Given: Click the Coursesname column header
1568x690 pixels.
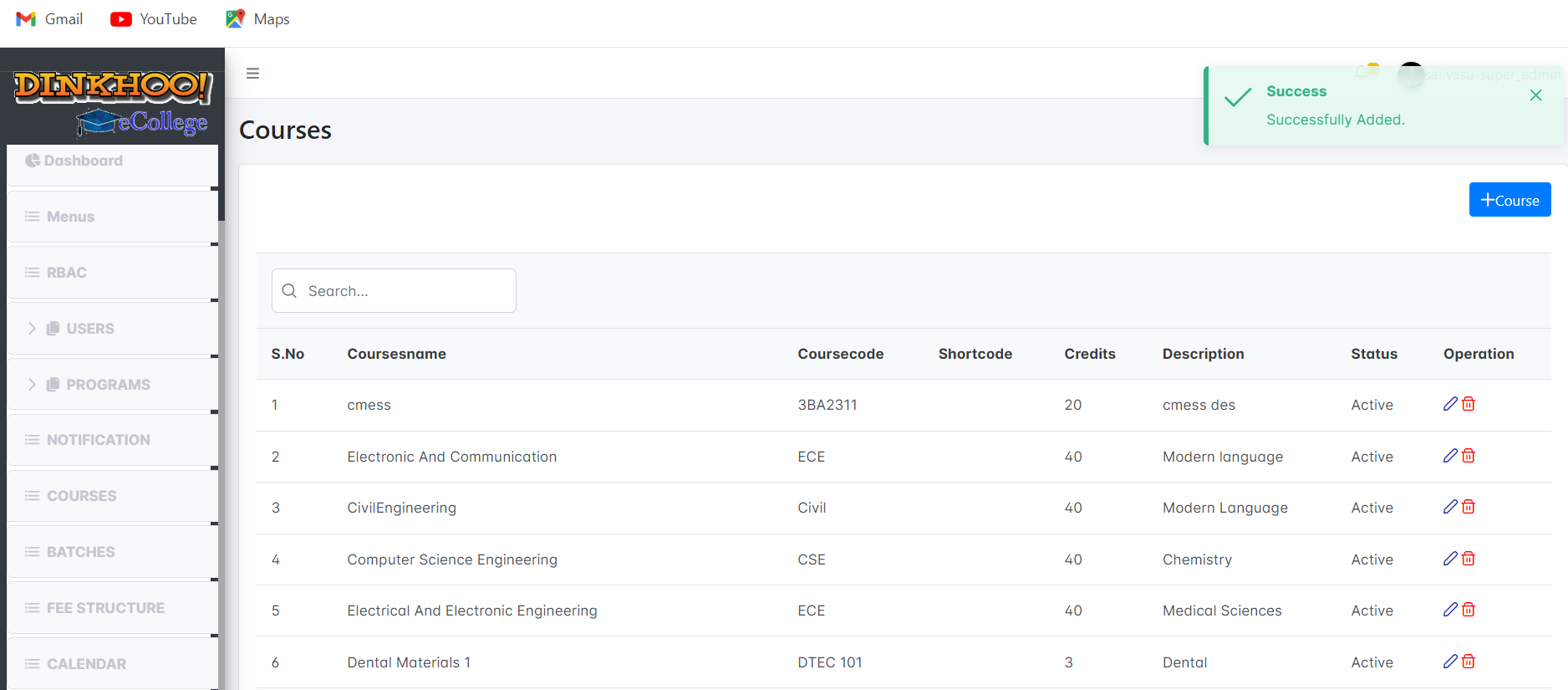Looking at the screenshot, I should click(396, 354).
